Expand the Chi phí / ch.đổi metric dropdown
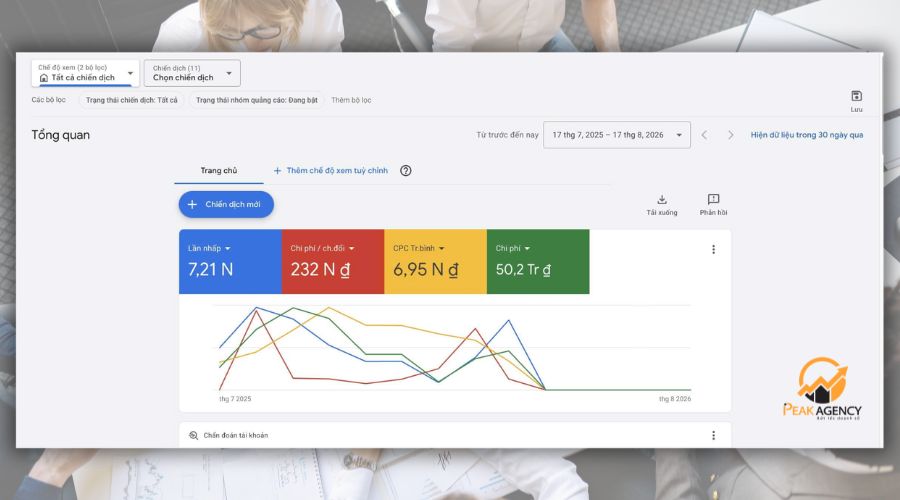 (x=351, y=249)
